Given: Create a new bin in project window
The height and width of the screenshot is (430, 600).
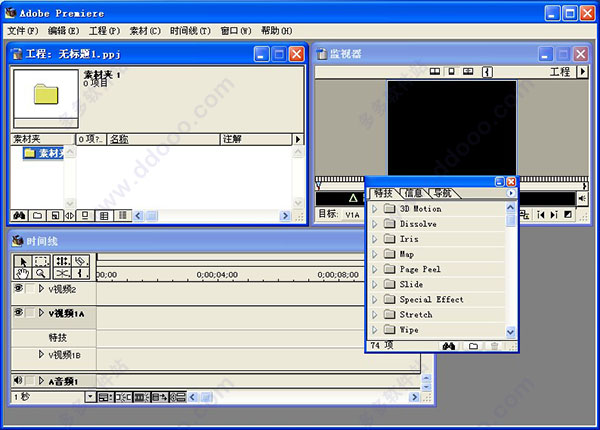Looking at the screenshot, I should pyautogui.click(x=37, y=216).
